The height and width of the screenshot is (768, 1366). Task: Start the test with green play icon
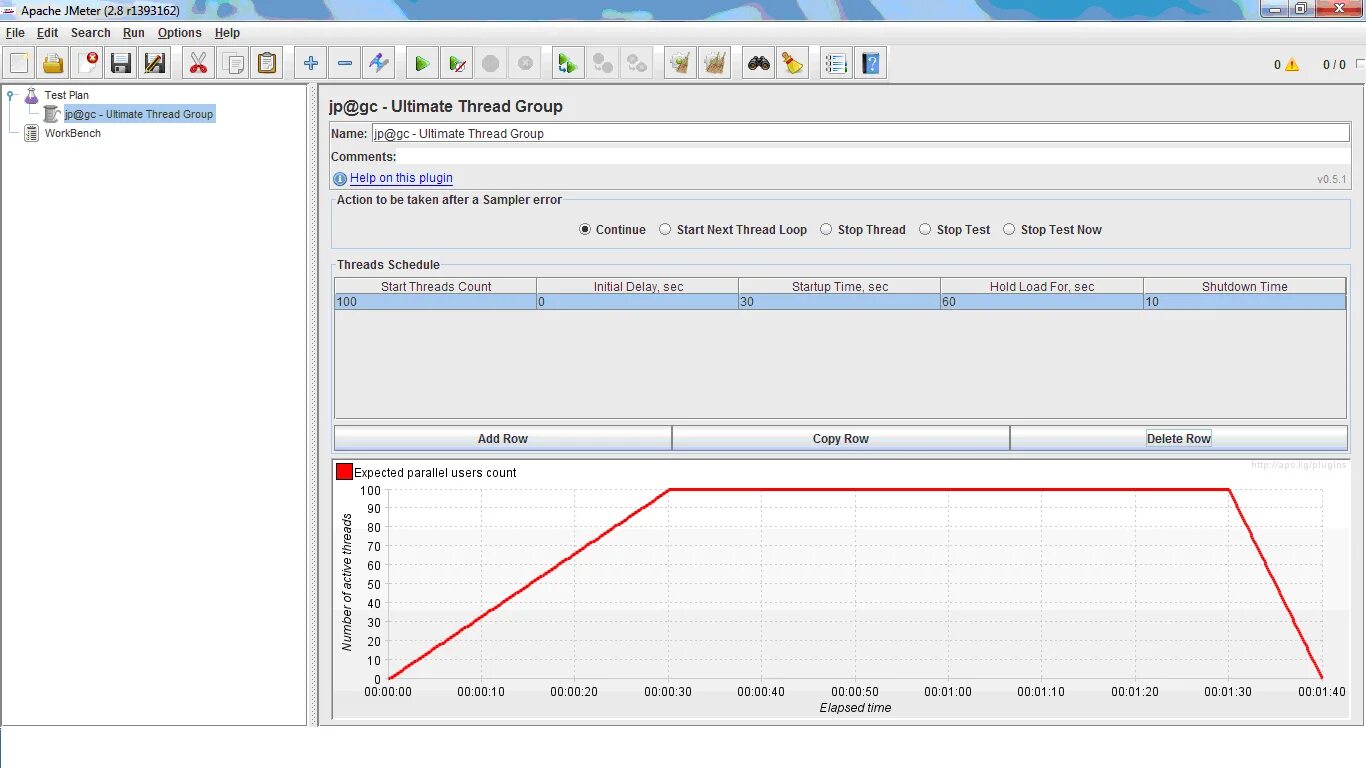click(x=422, y=64)
